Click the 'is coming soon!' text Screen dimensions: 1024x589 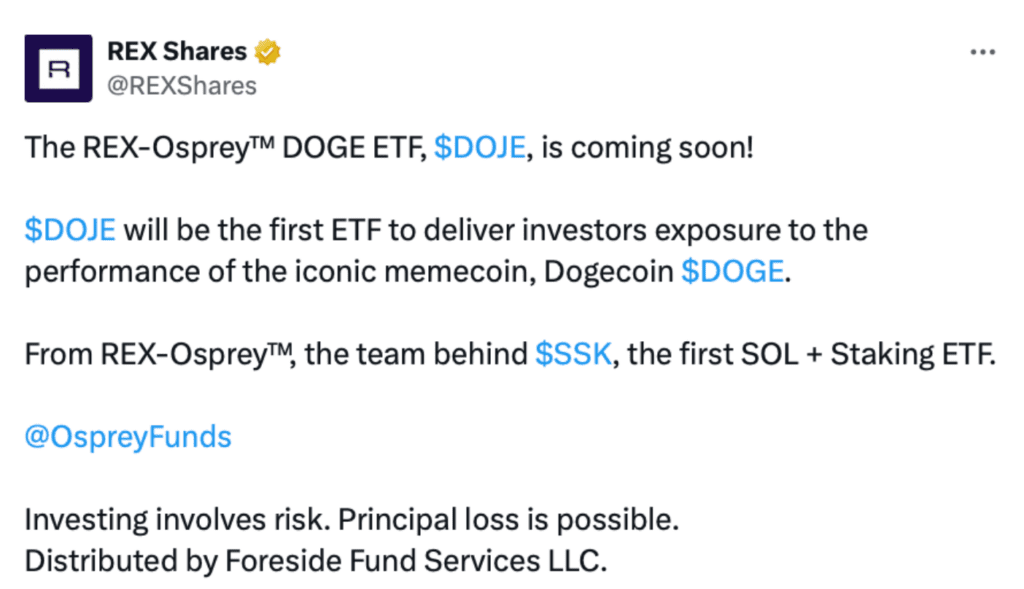647,148
